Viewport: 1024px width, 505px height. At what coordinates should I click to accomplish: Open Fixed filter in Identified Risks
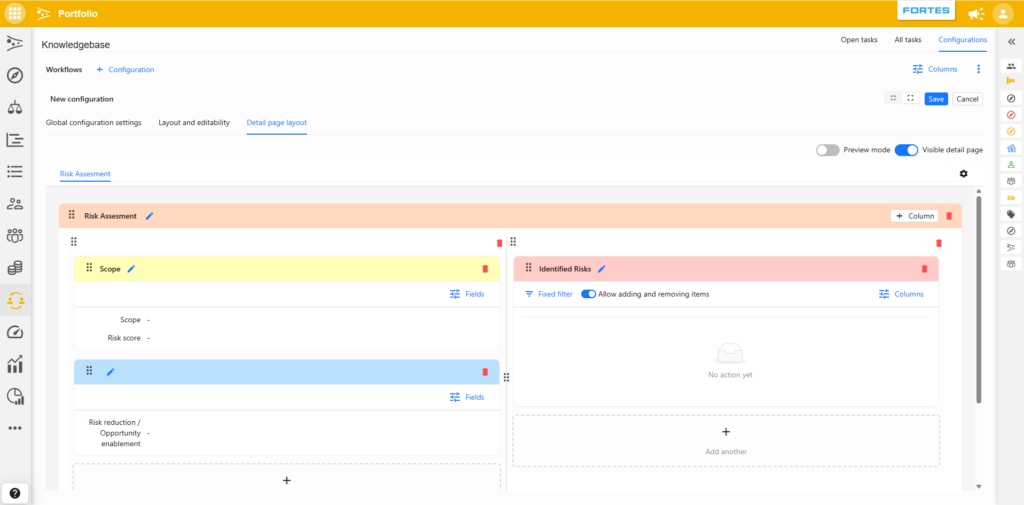(549, 294)
